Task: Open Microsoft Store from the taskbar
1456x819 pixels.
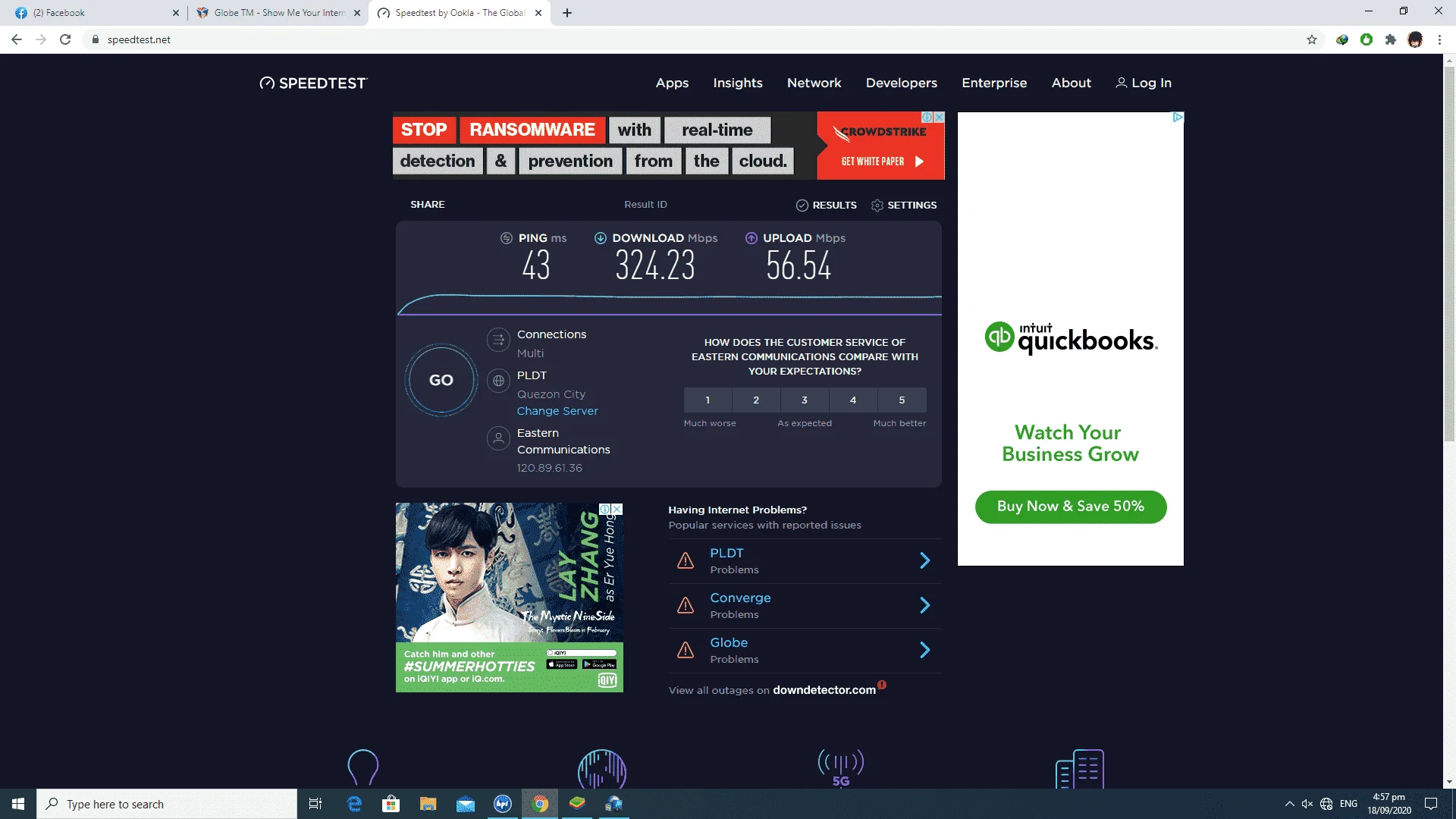Action: pos(391,804)
